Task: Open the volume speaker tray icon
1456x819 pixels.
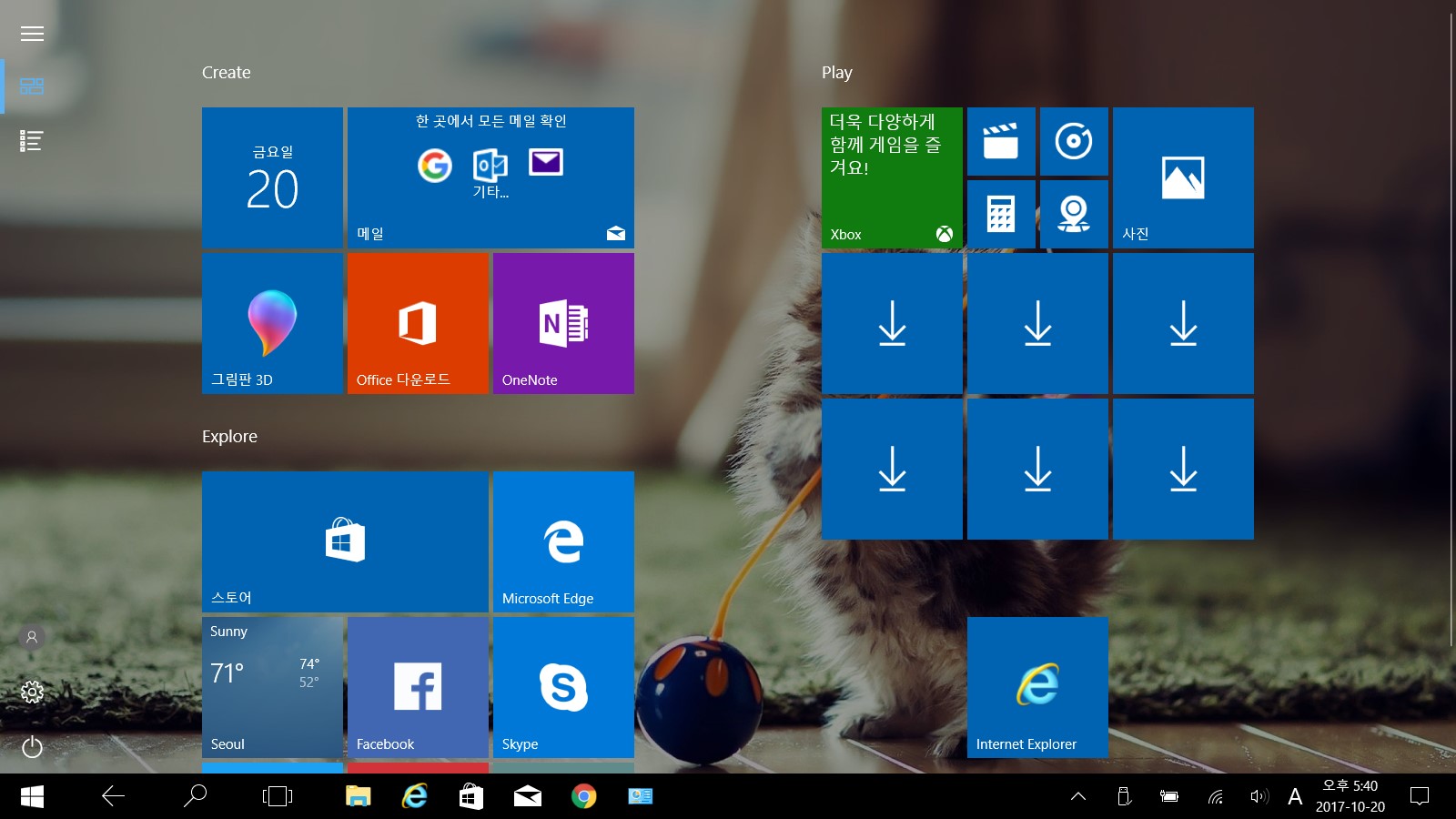Action: [1259, 796]
